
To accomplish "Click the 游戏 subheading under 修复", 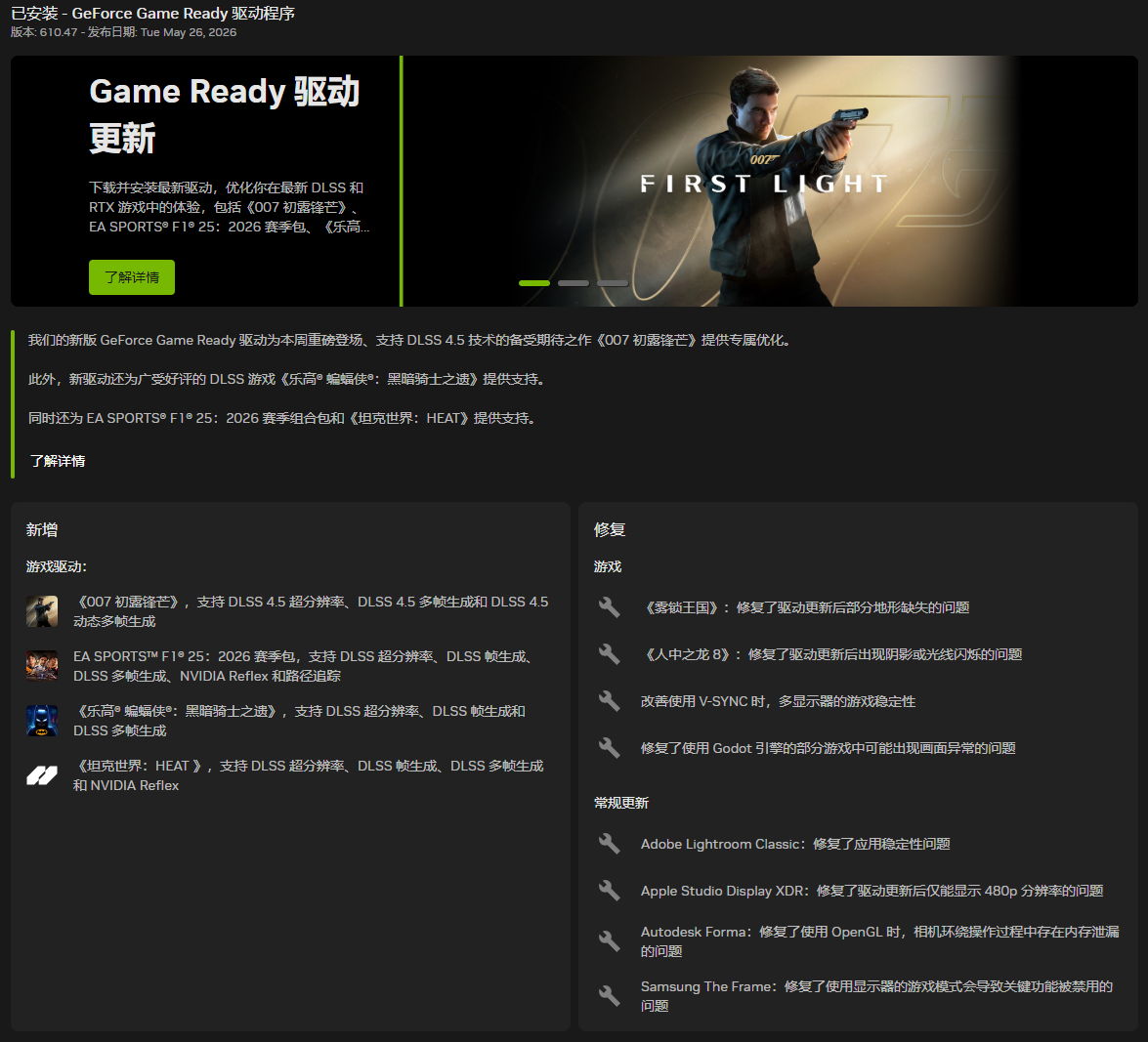I will click(607, 566).
